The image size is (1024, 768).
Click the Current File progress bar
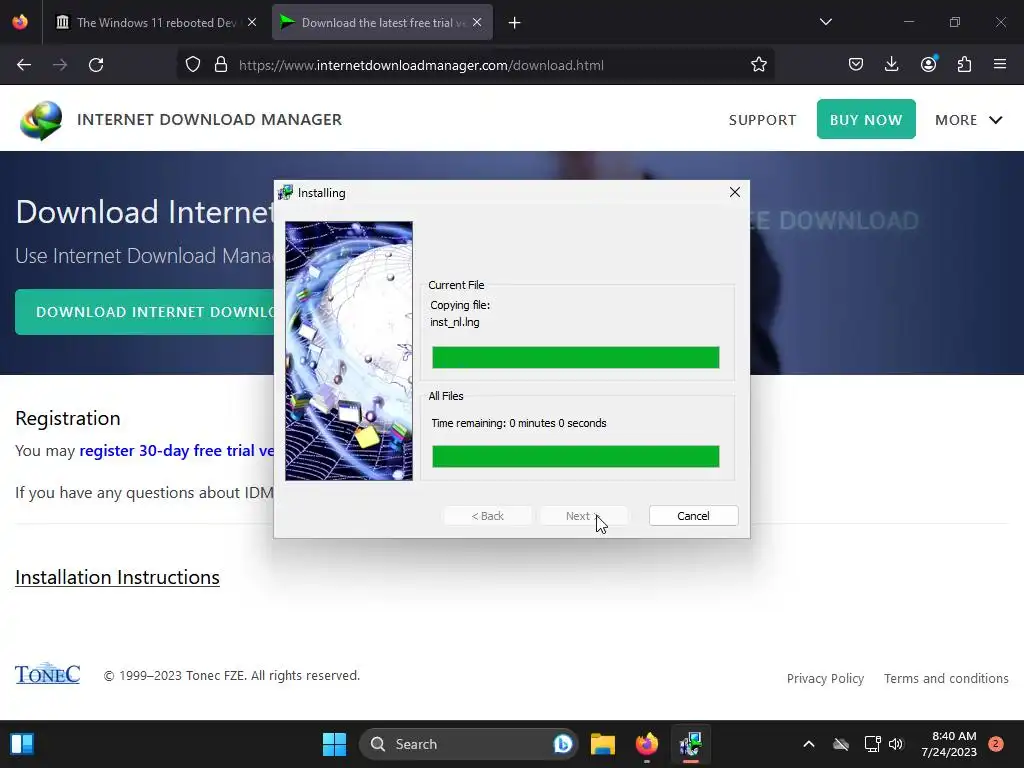click(575, 357)
